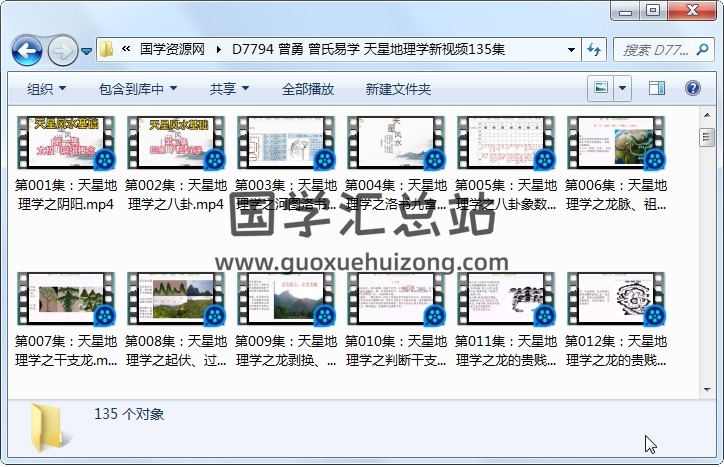Go back with the blue Back arrow
The height and width of the screenshot is (467, 724).
(27, 50)
